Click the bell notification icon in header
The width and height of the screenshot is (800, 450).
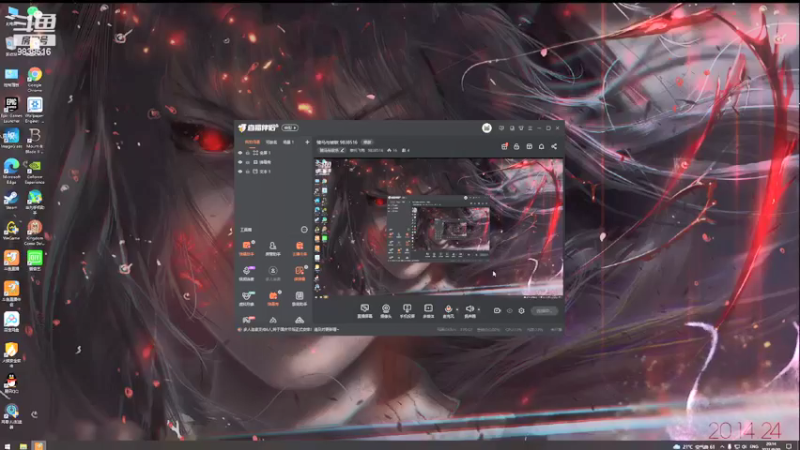pos(541,146)
